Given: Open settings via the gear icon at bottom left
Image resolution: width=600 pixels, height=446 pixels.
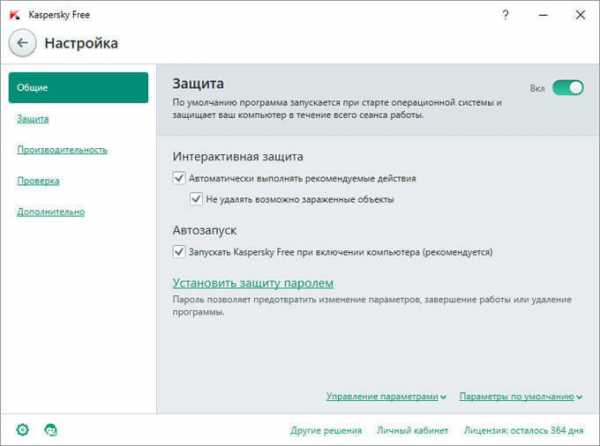Looking at the screenshot, I should click(x=23, y=430).
